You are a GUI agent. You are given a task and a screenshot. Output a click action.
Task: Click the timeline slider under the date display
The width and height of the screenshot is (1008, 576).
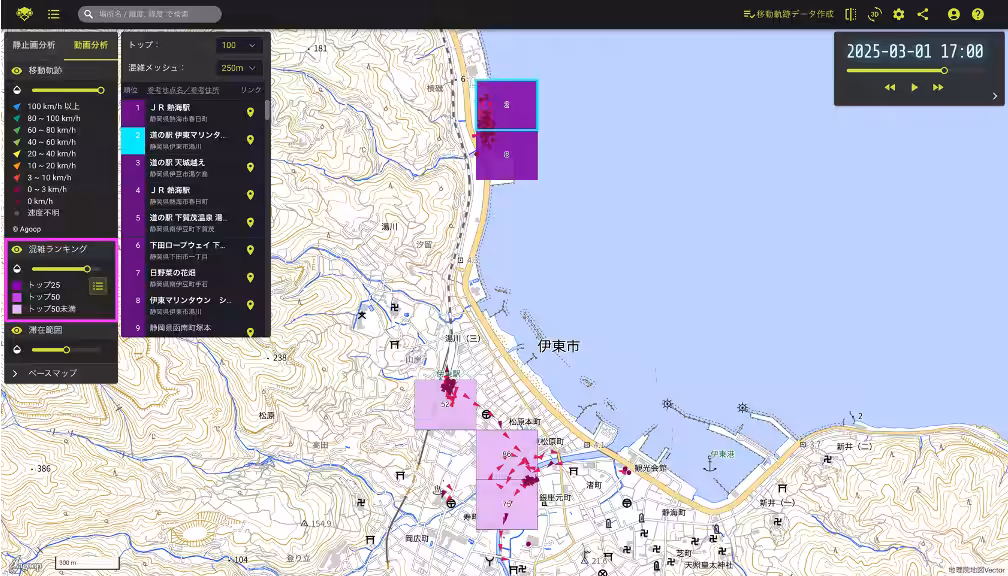(895, 71)
